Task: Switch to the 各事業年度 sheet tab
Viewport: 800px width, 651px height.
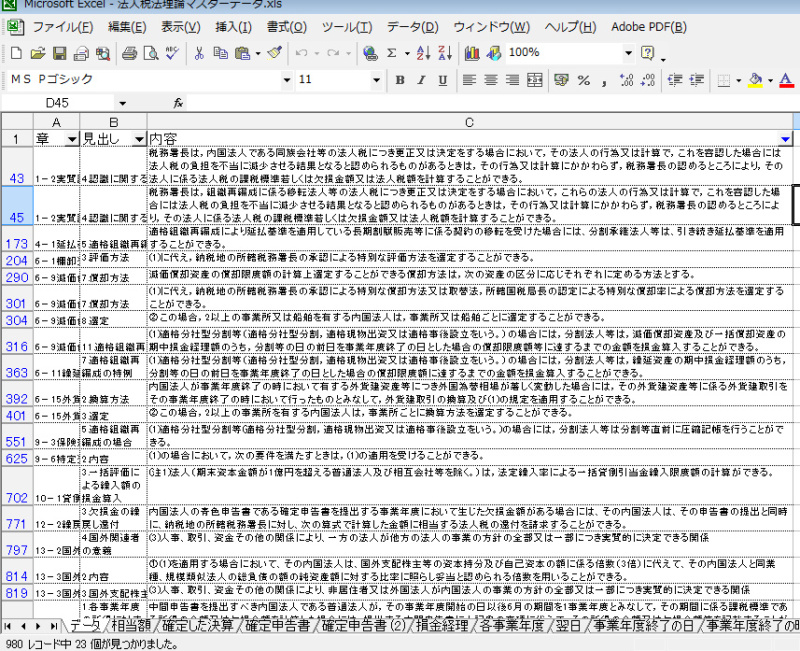Action: point(512,625)
